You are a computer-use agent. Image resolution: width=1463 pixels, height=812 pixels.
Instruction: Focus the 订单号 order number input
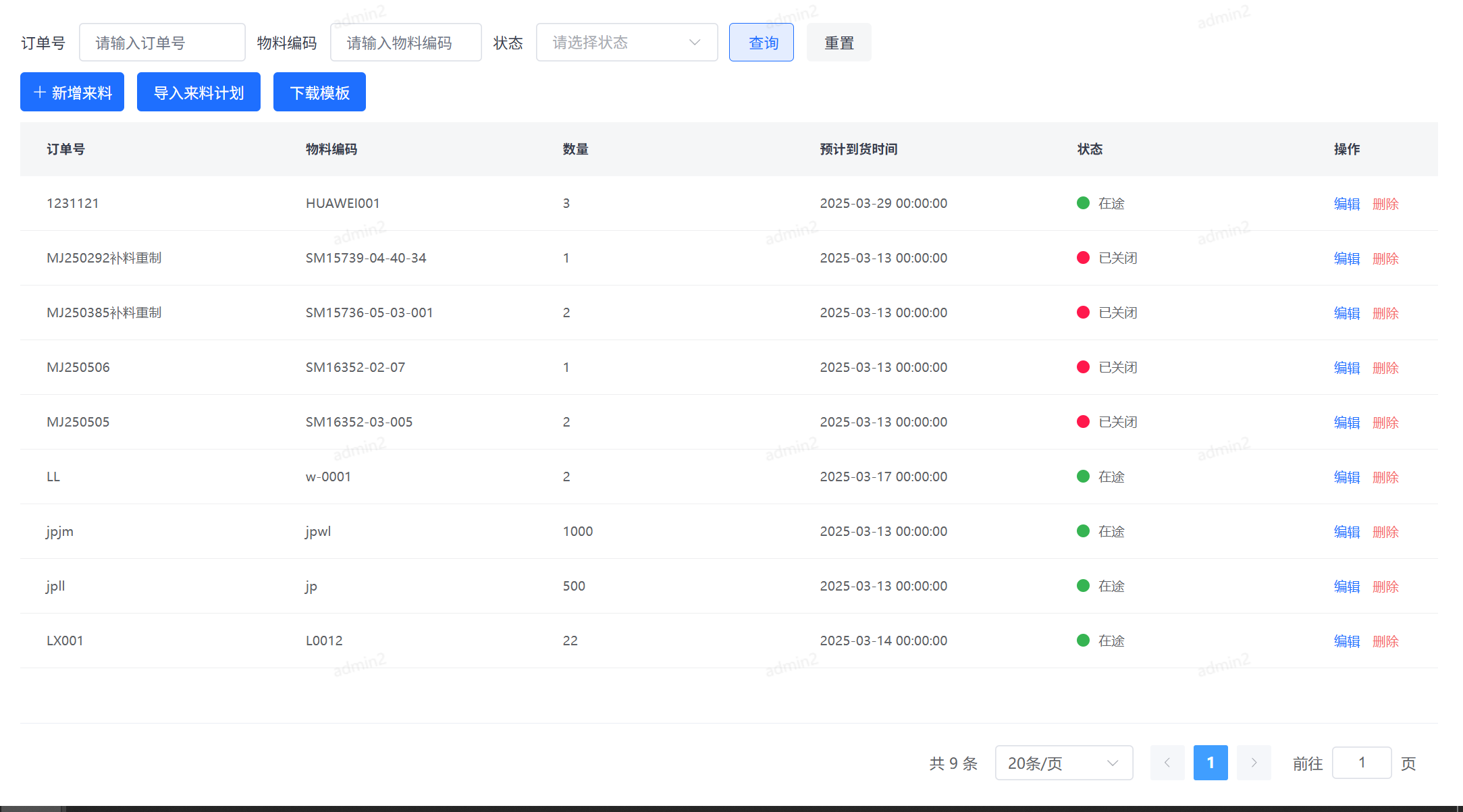pos(162,43)
